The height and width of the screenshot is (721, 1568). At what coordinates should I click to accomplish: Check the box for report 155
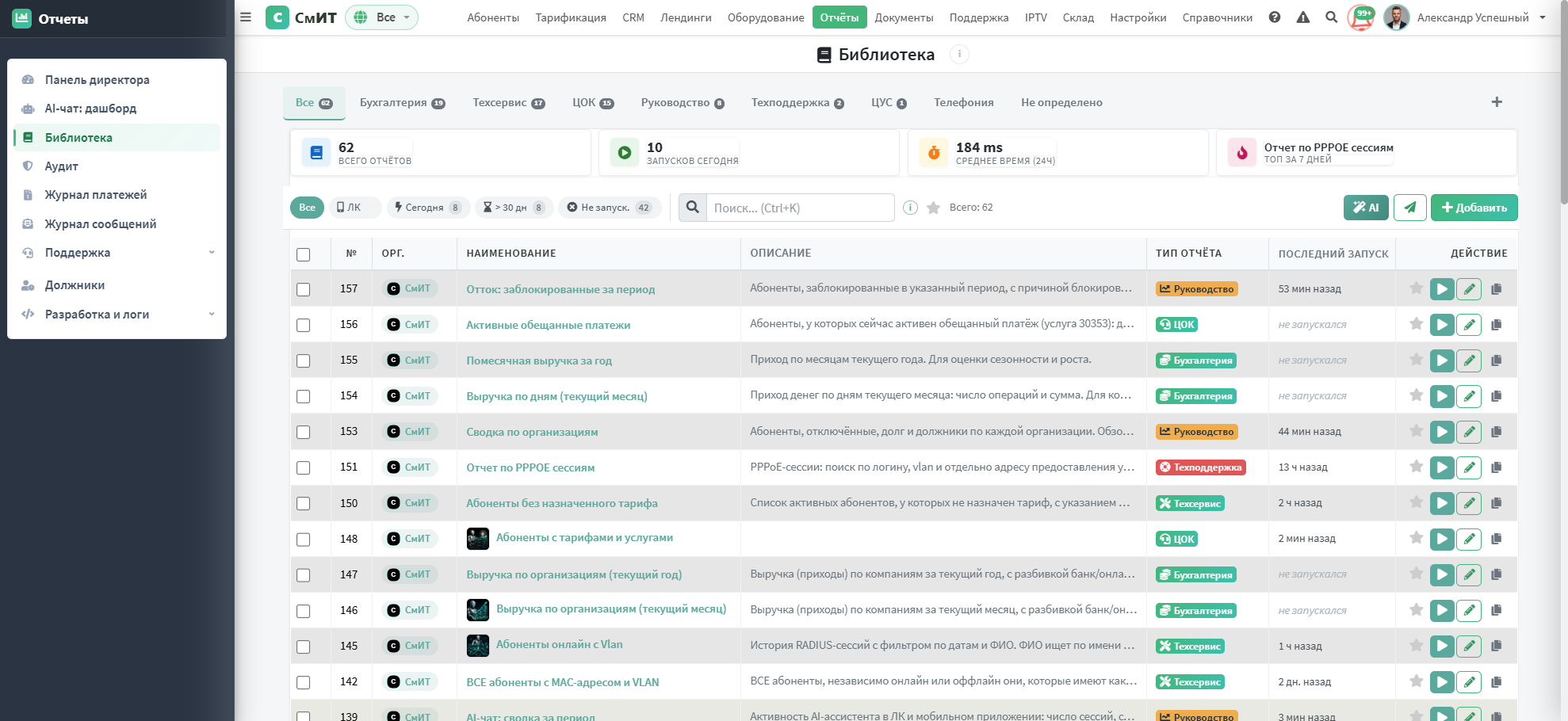(303, 360)
